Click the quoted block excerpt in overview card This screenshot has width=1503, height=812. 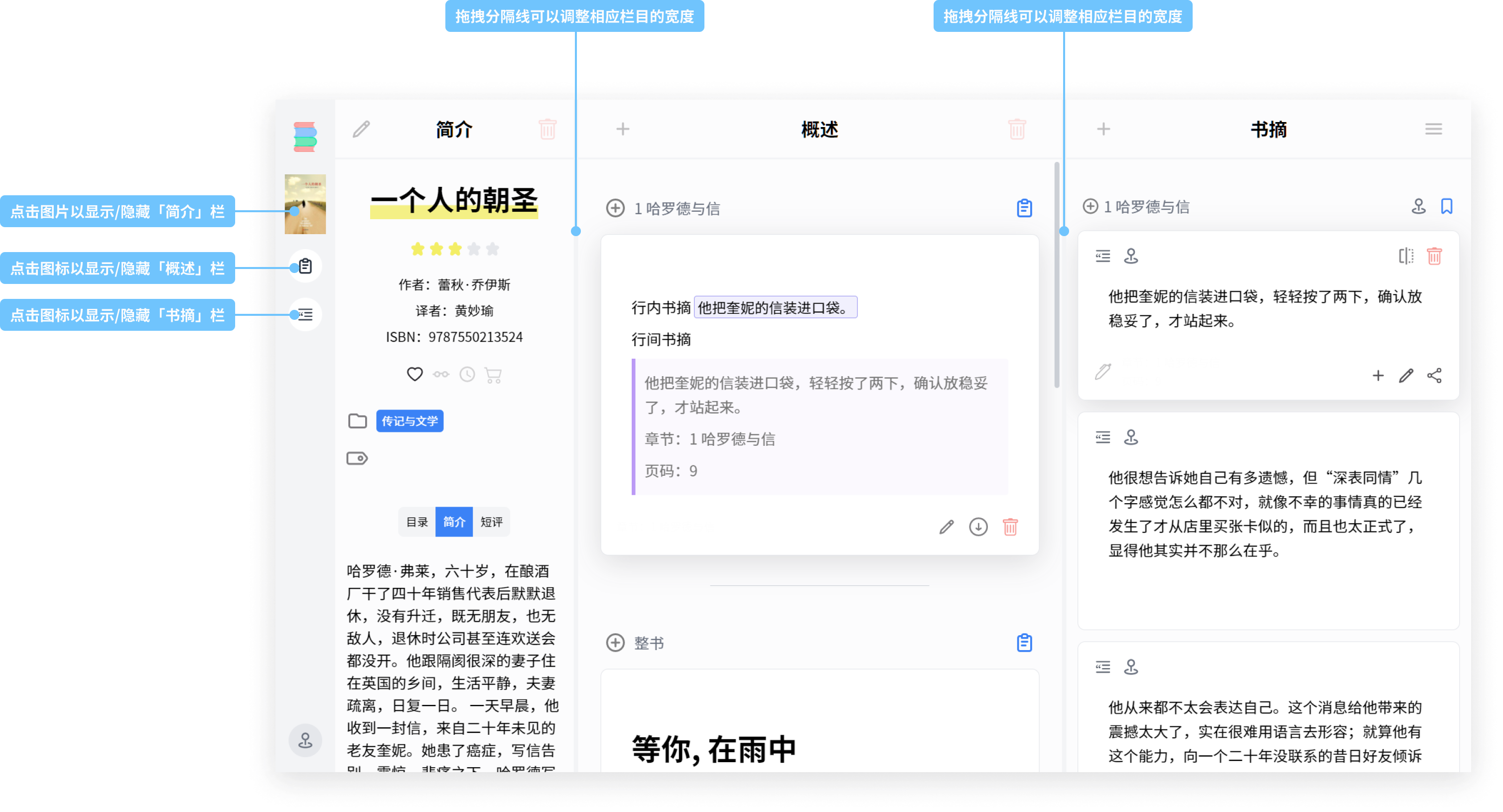(x=820, y=427)
